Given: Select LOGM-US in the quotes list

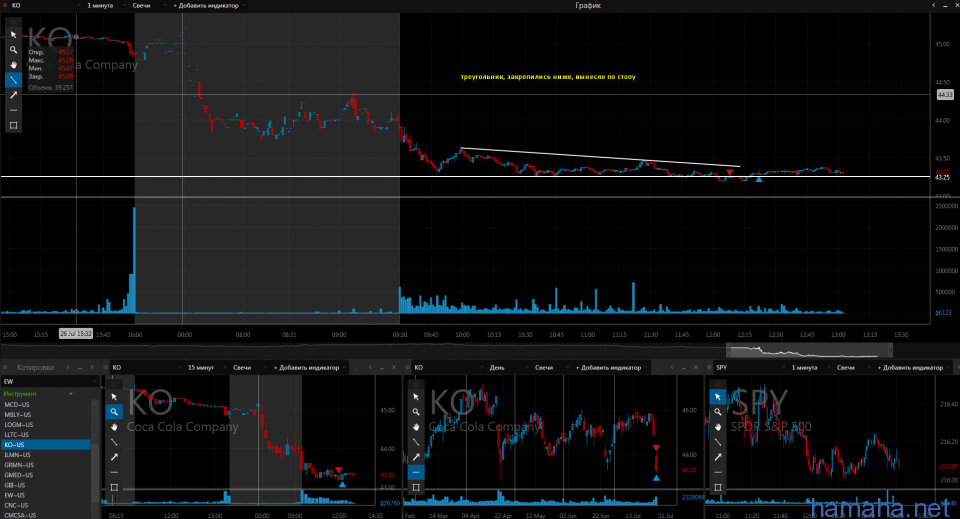Looking at the screenshot, I should point(46,425).
